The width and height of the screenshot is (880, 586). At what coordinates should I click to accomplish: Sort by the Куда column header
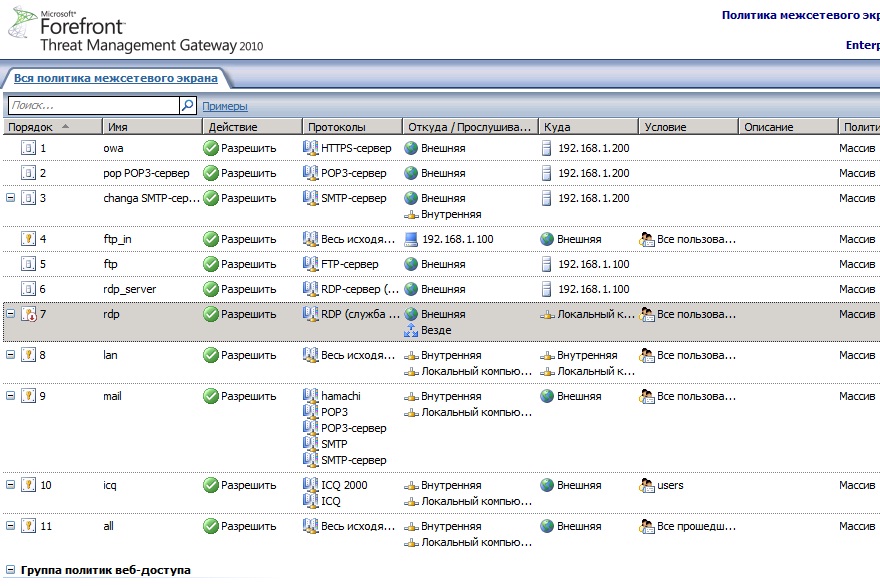pyautogui.click(x=588, y=127)
